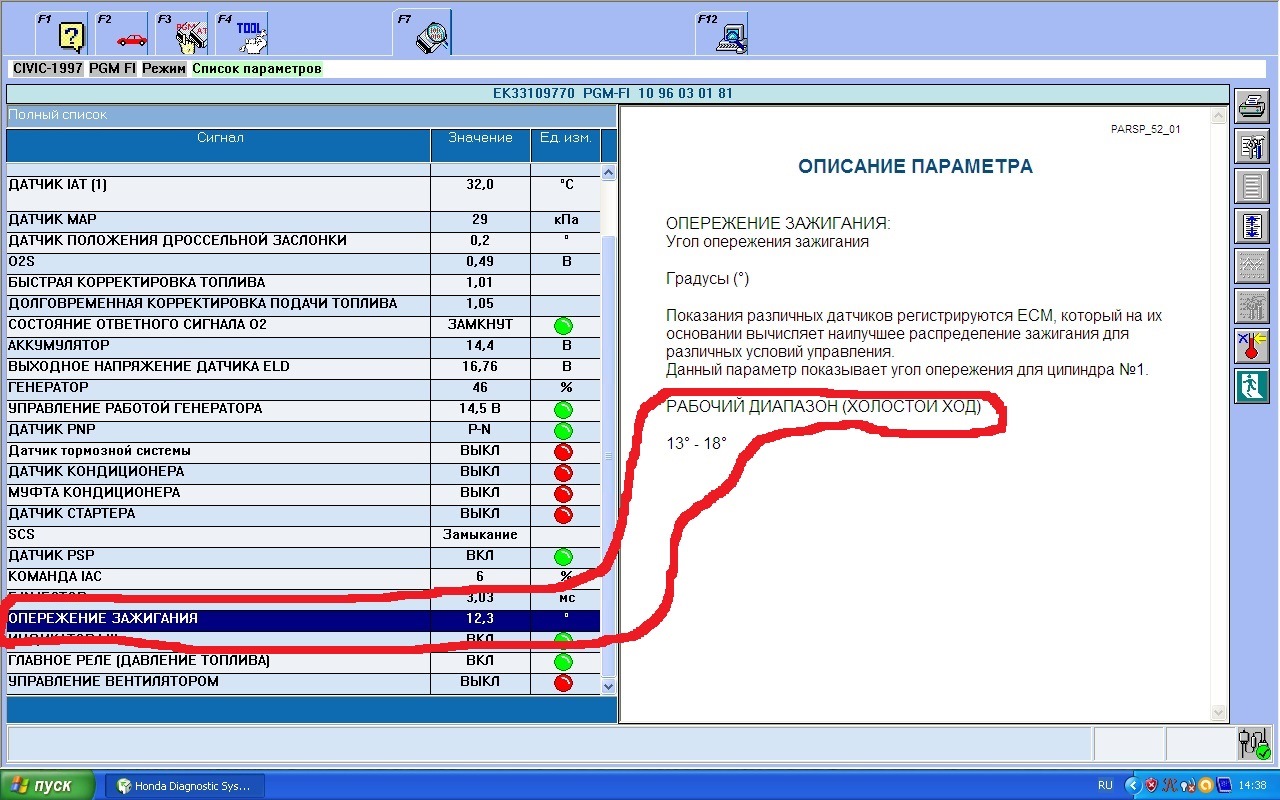Select the ДАТЧИК MAP row
This screenshot has height=800, width=1280.
tap(218, 220)
